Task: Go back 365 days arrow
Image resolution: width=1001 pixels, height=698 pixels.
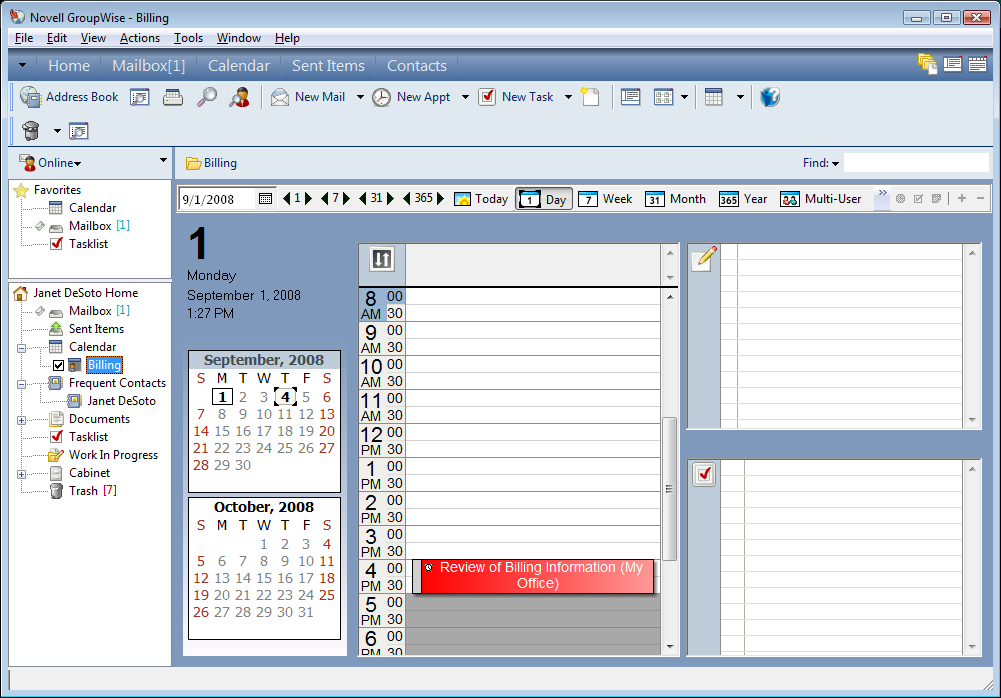Action: (x=407, y=199)
